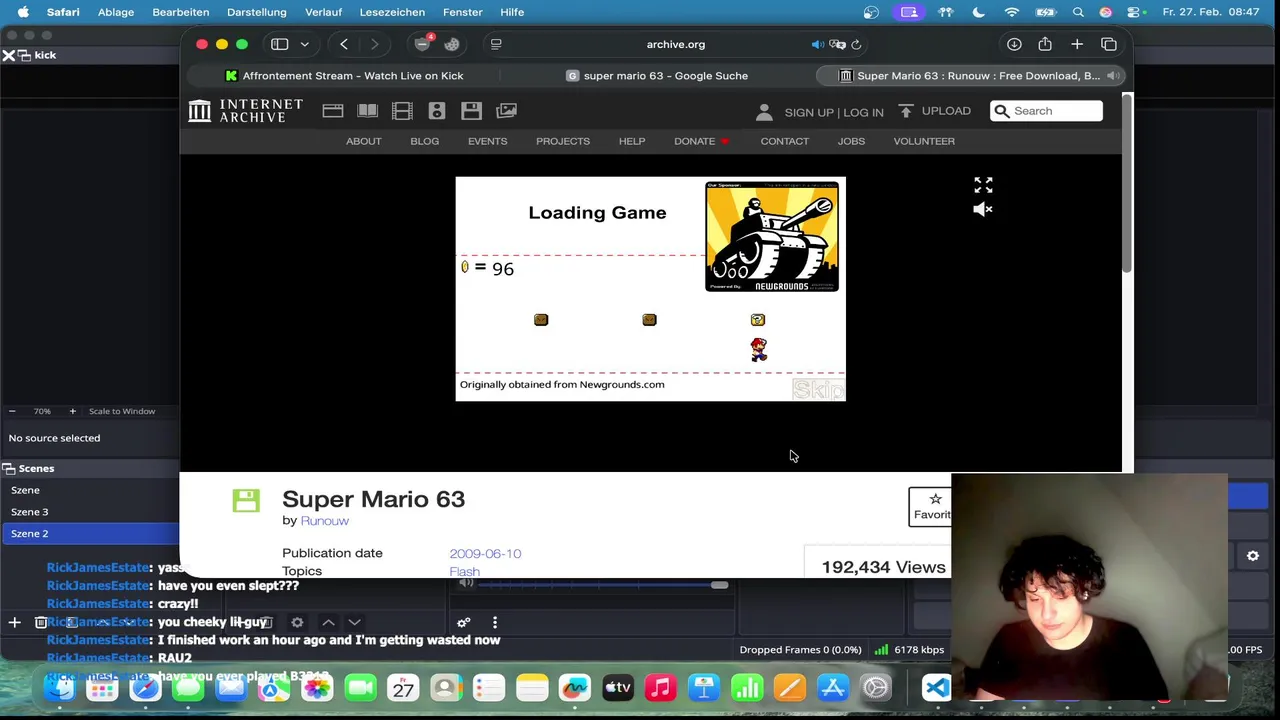Image resolution: width=1280 pixels, height=720 pixels.
Task: Click the cookie extension icon in Safari toolbar
Action: coord(452,44)
